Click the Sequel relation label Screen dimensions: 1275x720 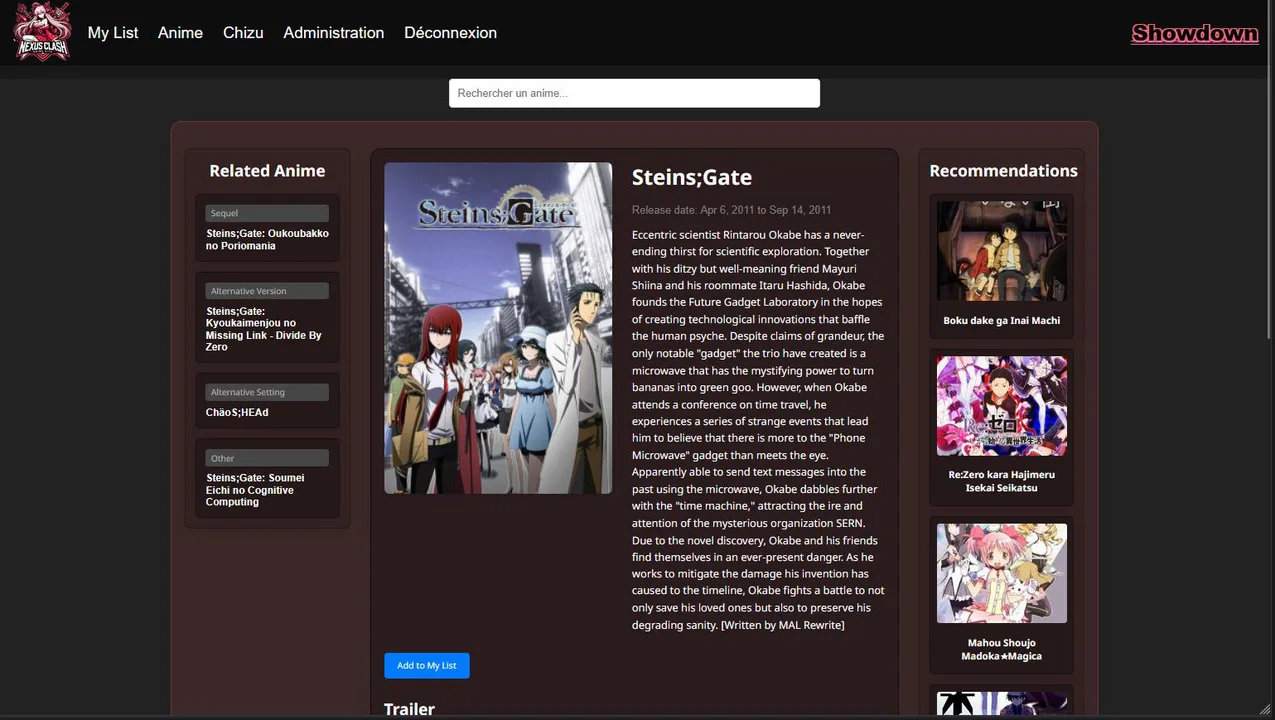(267, 213)
